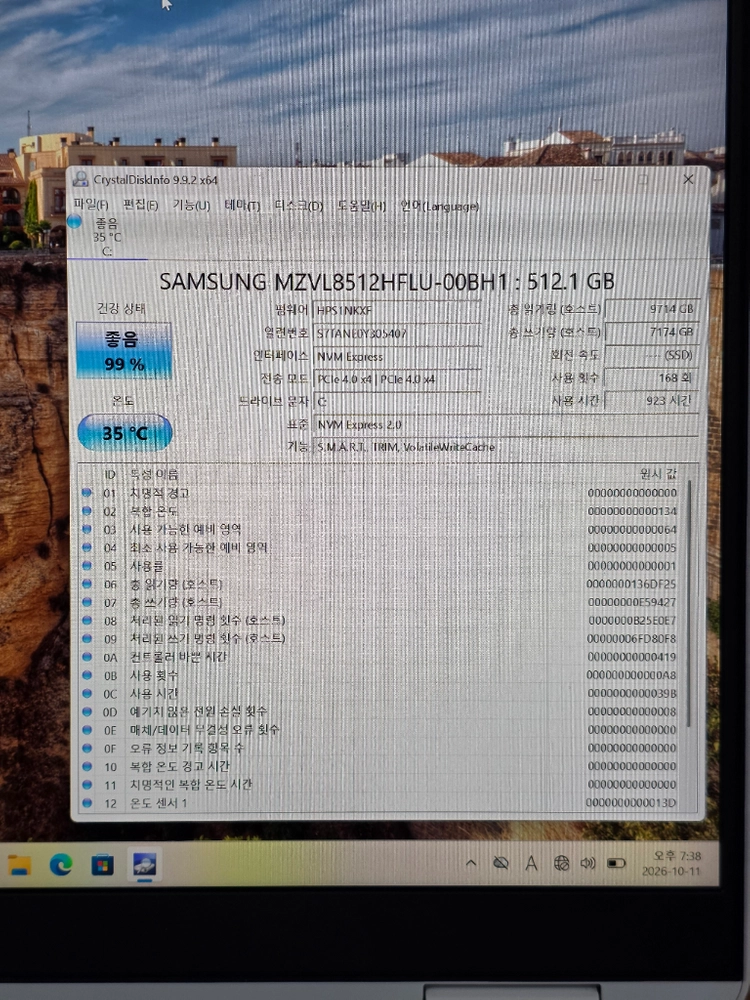Close the CrystalDiskInfo window
Viewport: 750px width, 1000px height.
point(688,180)
